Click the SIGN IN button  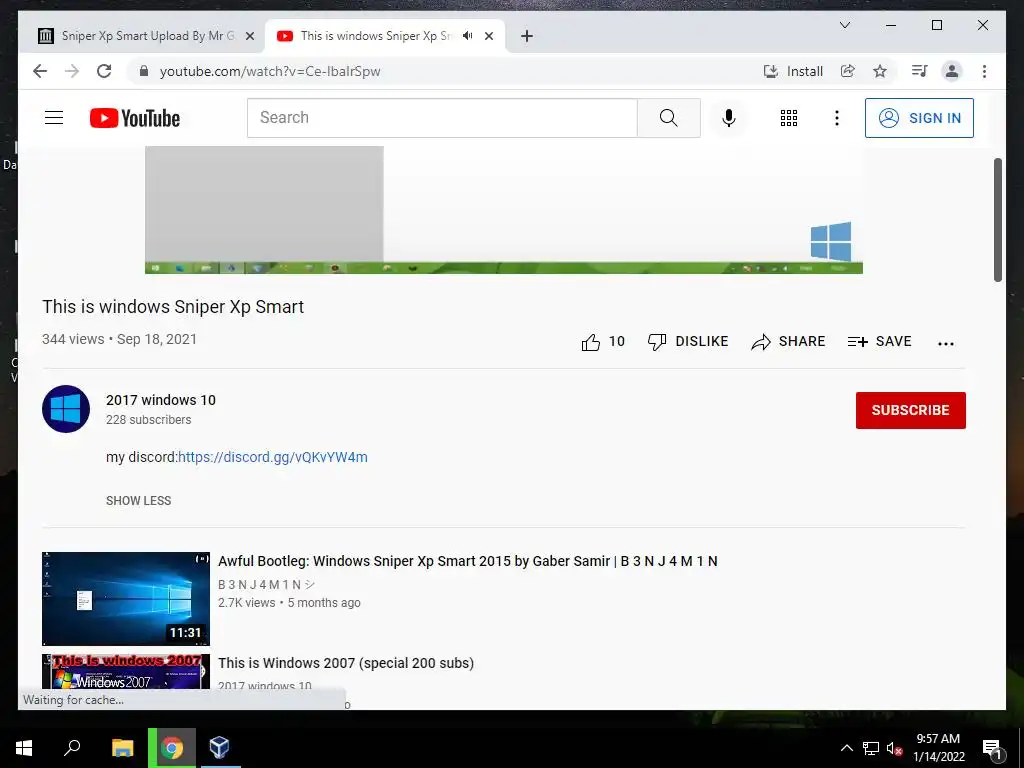click(x=919, y=118)
